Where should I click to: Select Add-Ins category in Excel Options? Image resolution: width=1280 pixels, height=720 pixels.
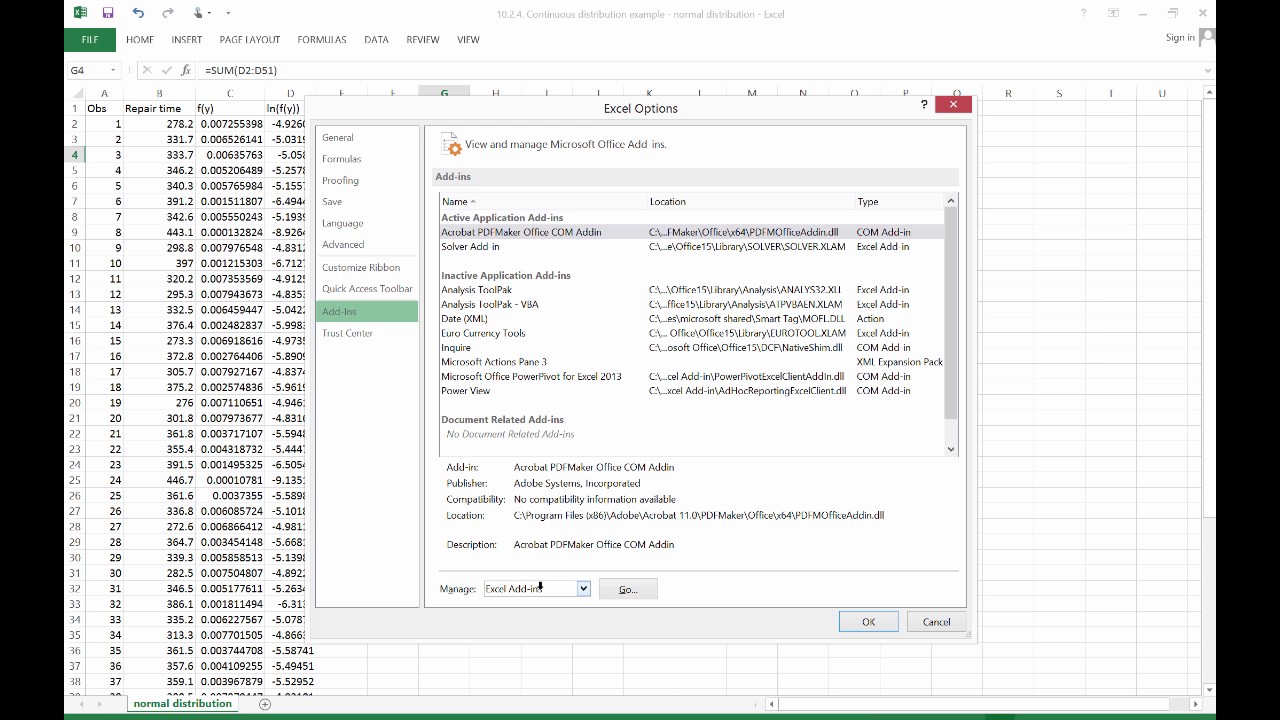[x=367, y=312]
